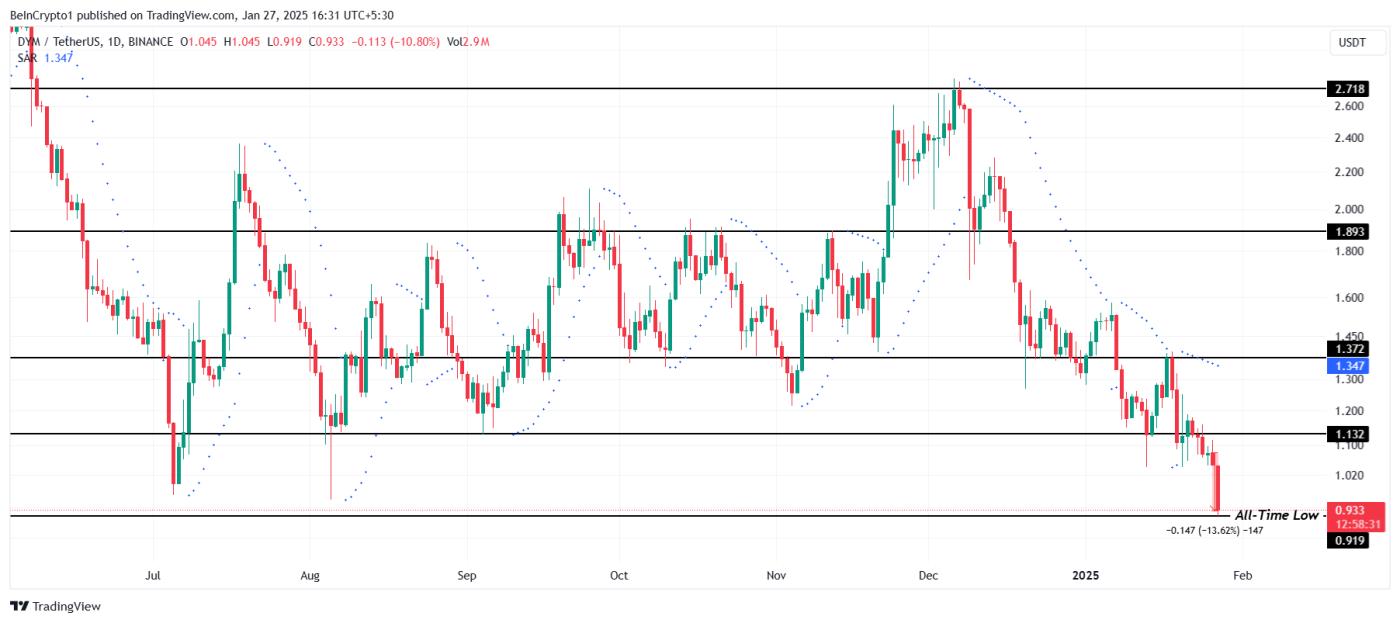Click the 1.200 price axis tick

pos(1349,411)
